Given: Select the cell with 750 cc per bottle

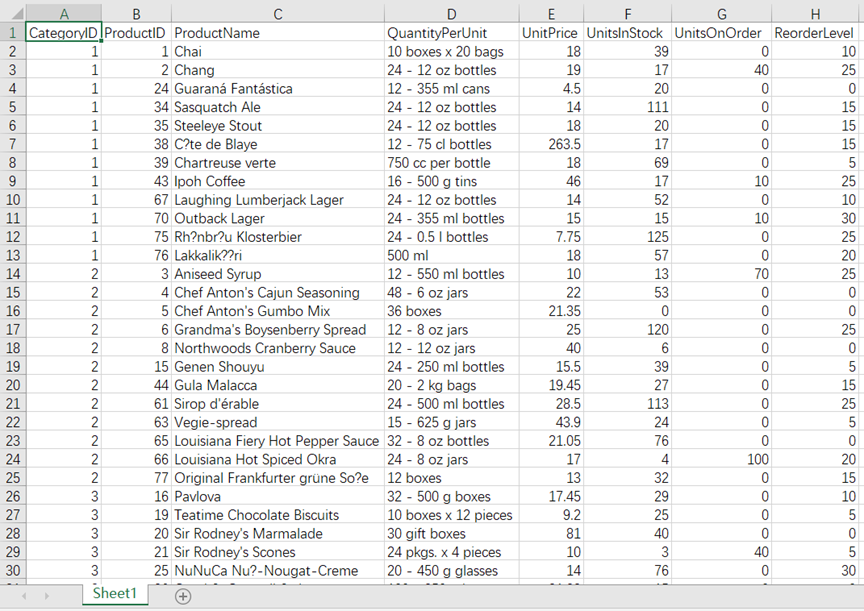Looking at the screenshot, I should pos(451,163).
